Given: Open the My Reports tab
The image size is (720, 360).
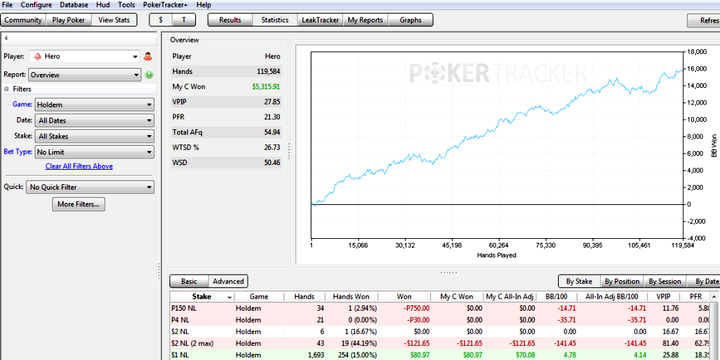Looking at the screenshot, I should [x=365, y=20].
